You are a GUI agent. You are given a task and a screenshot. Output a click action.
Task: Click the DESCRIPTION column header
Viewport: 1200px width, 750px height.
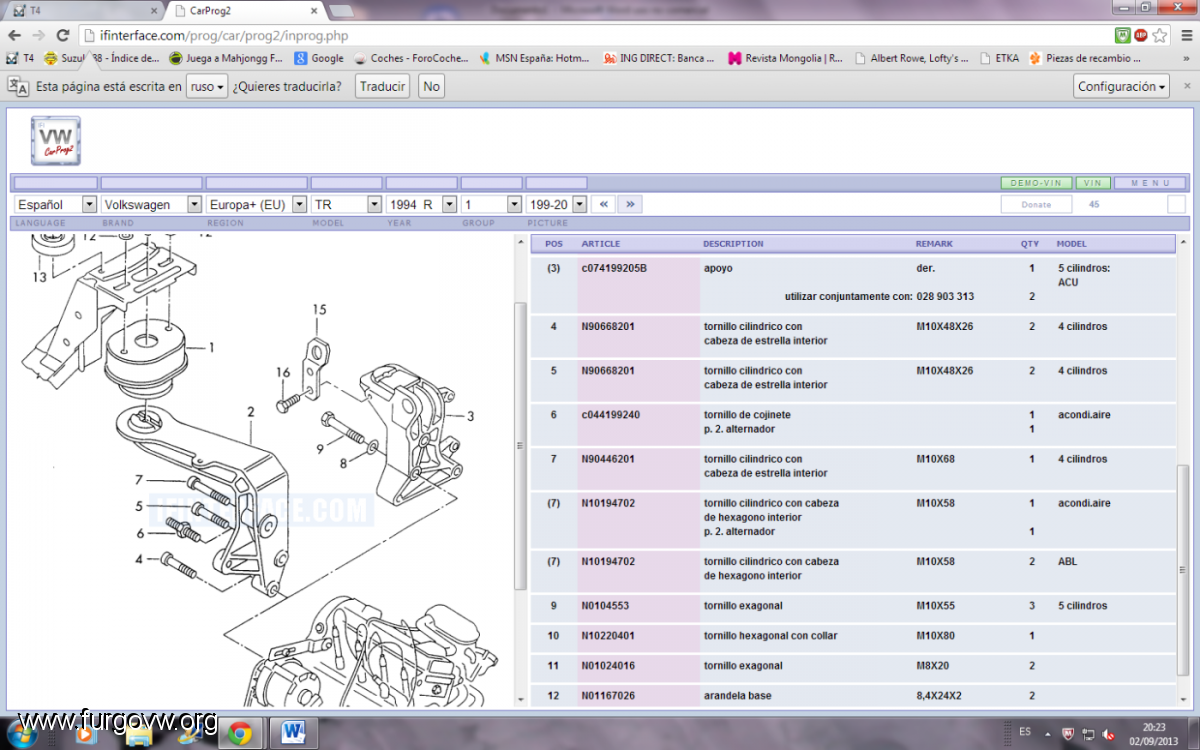pyautogui.click(x=733, y=244)
